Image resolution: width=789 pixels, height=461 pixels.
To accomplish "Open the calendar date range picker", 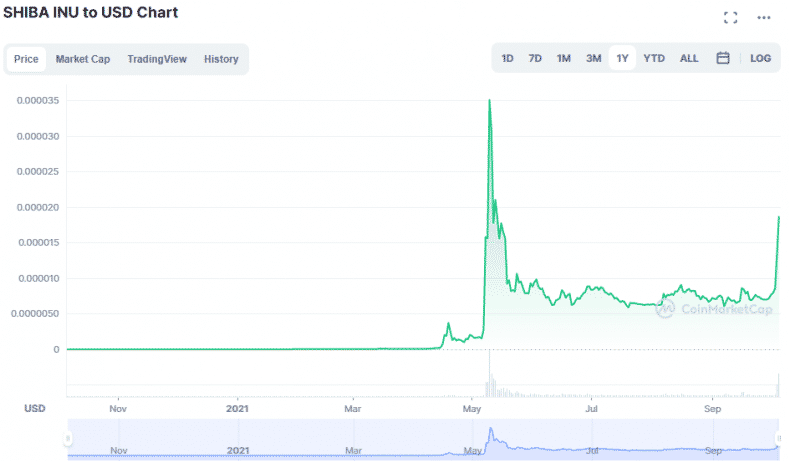I will [722, 58].
